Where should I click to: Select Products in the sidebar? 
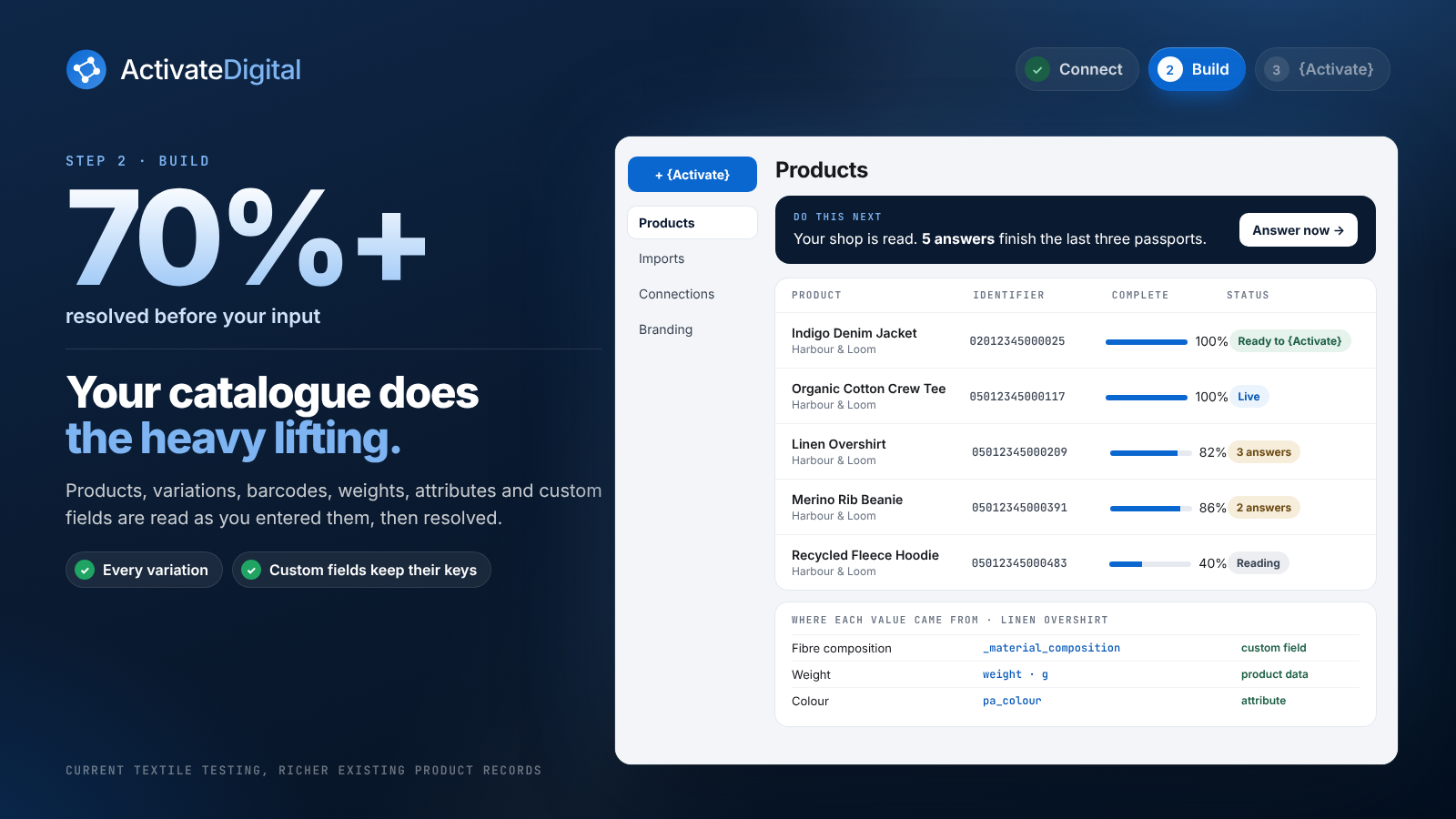(x=693, y=223)
